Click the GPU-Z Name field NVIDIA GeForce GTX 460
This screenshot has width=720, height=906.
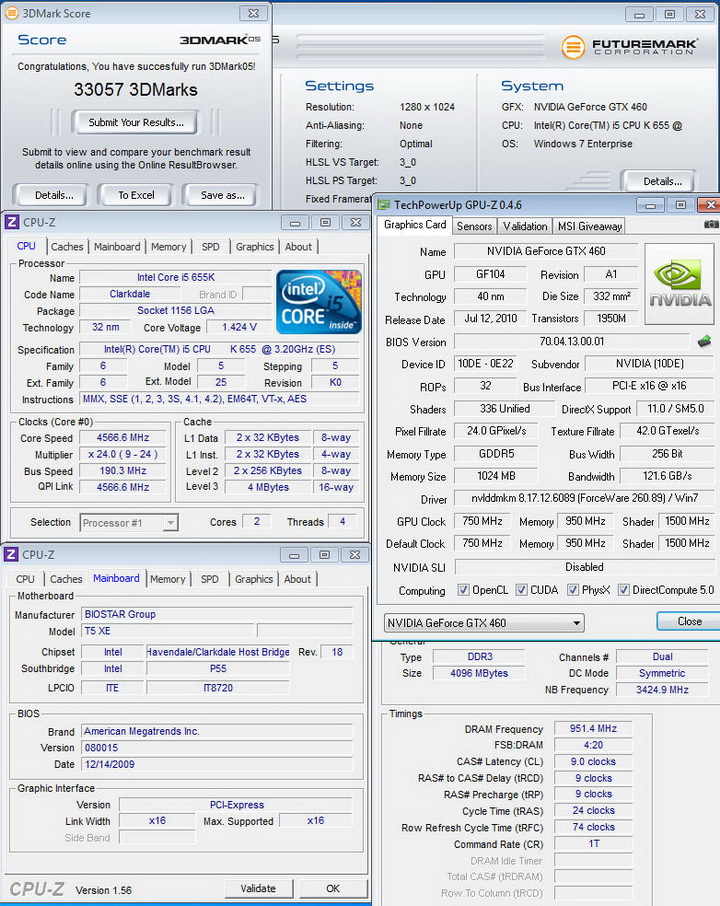pos(545,251)
